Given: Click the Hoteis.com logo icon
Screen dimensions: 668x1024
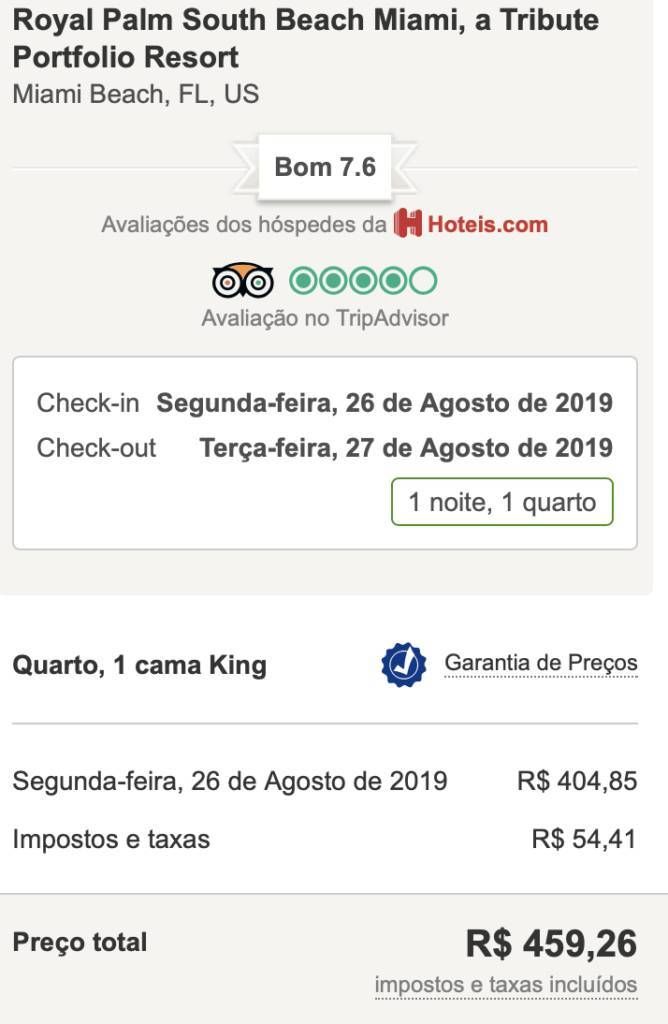Looking at the screenshot, I should click(x=407, y=223).
